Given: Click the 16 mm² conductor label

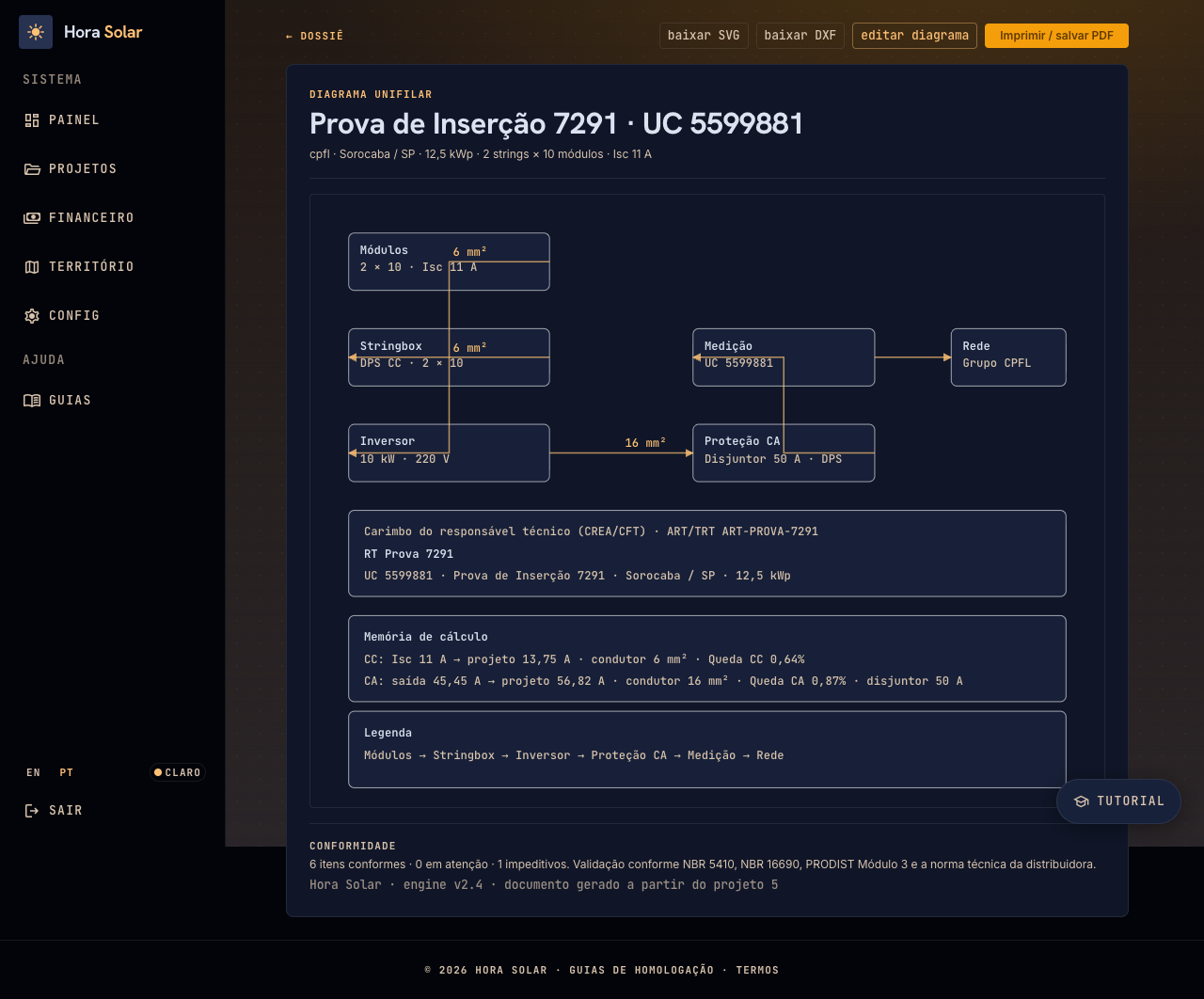Looking at the screenshot, I should pyautogui.click(x=645, y=443).
